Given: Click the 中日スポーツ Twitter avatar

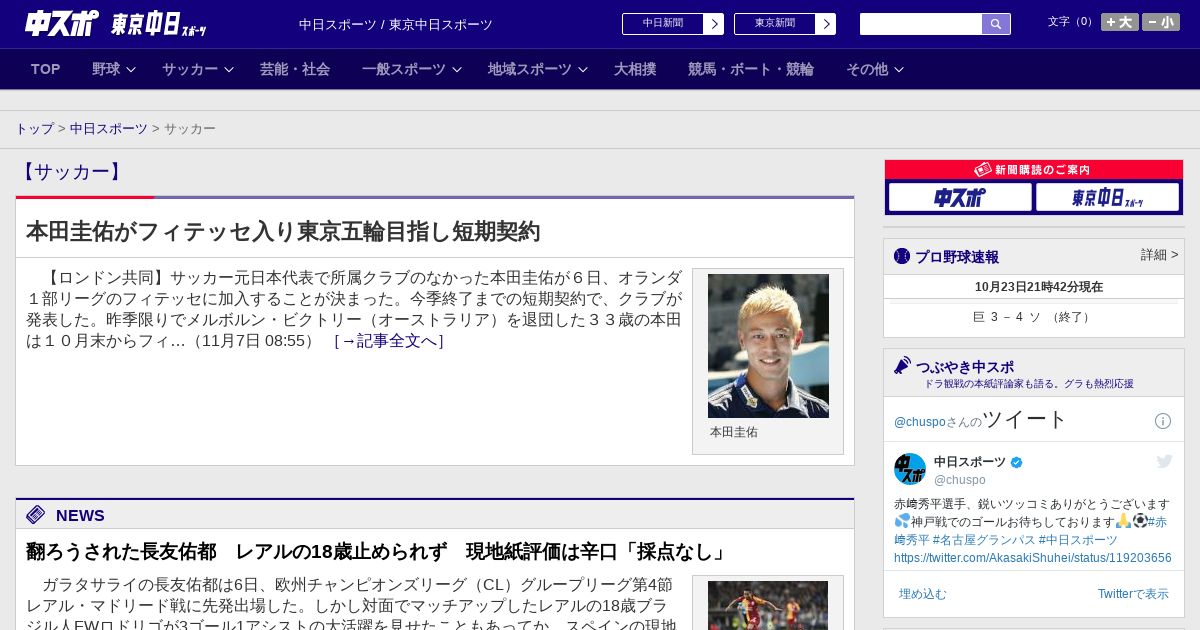Looking at the screenshot, I should 910,469.
